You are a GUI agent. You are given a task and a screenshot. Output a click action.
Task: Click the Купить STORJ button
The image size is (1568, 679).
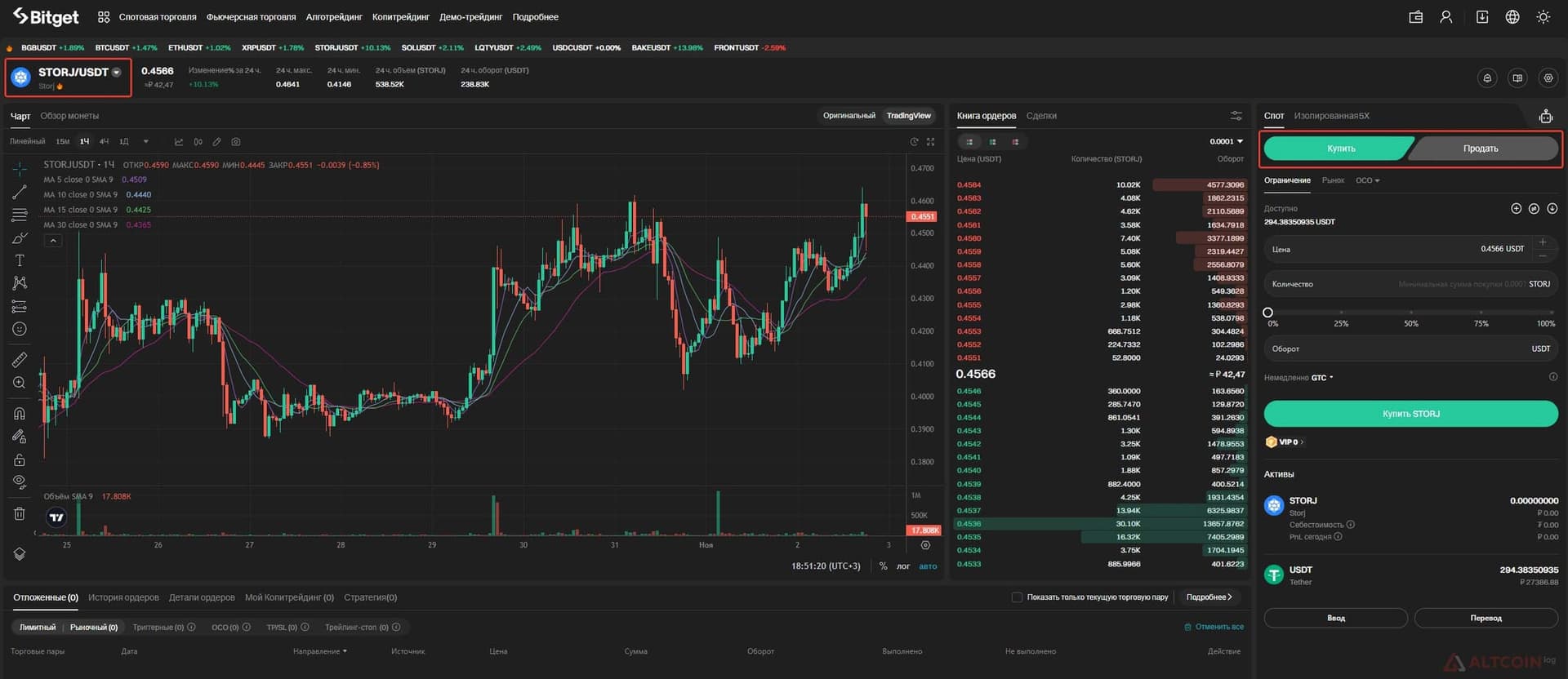coord(1410,414)
